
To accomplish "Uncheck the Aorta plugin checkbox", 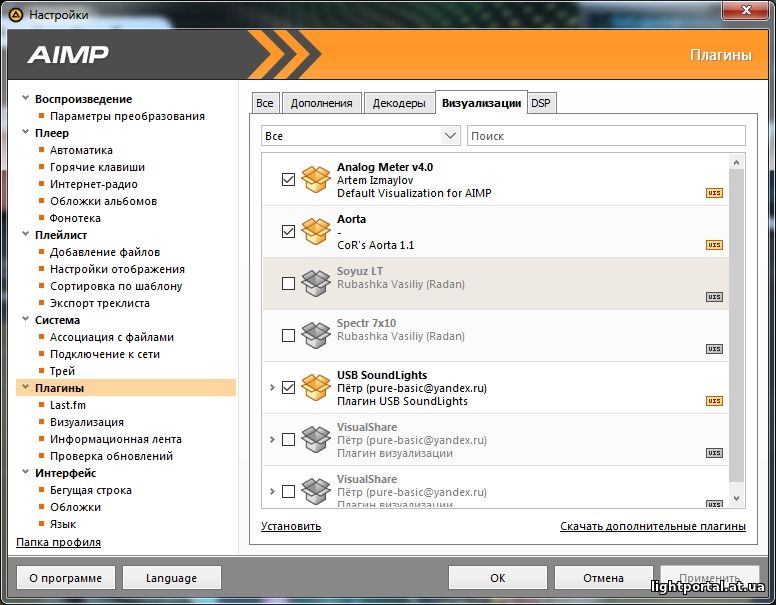I will pyautogui.click(x=288, y=231).
